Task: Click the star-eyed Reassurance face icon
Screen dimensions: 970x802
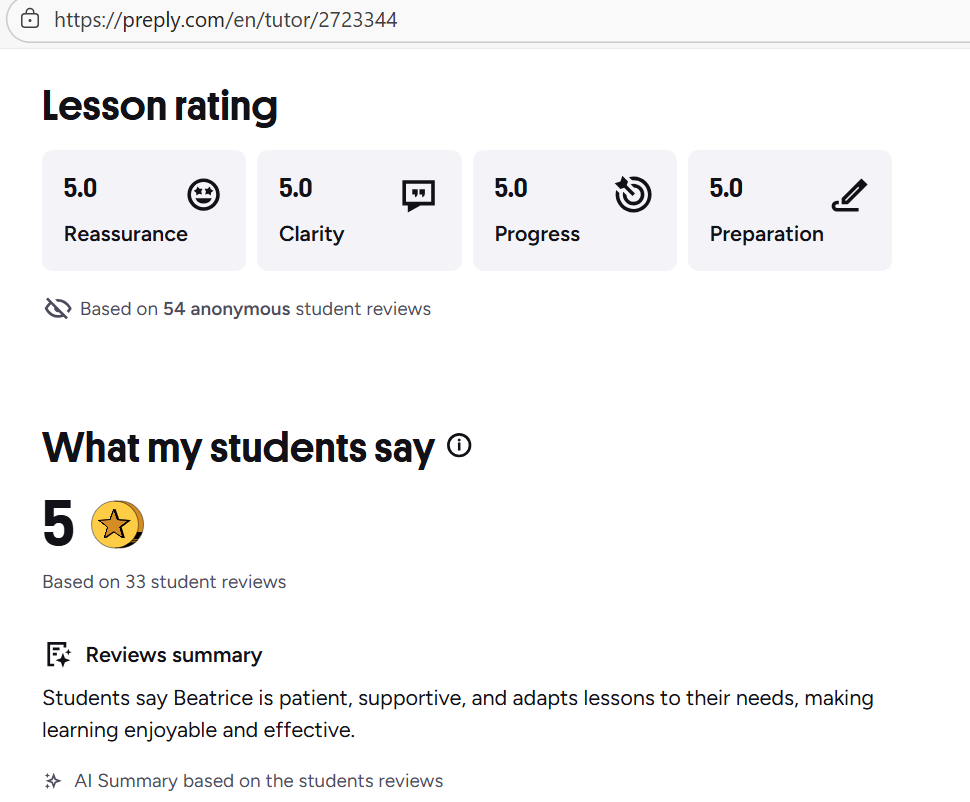Action: pos(204,195)
